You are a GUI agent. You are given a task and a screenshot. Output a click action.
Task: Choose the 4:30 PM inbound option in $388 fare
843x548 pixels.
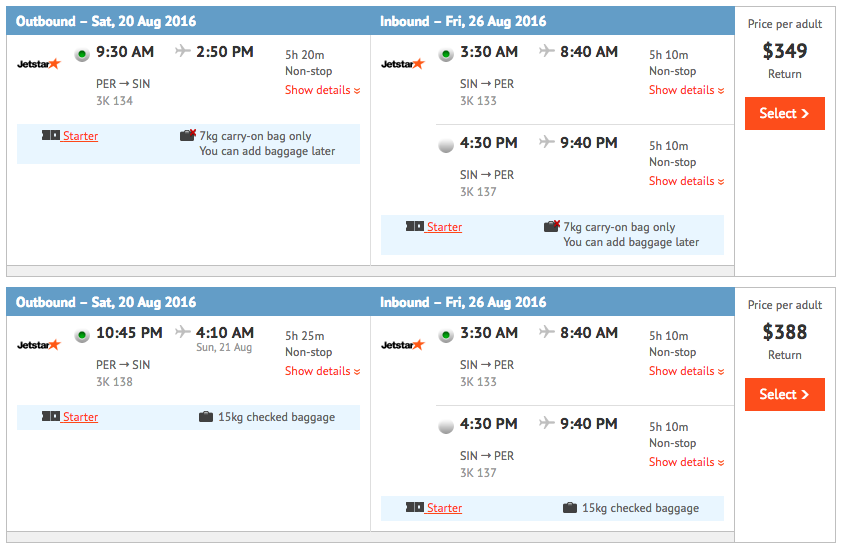coord(446,426)
